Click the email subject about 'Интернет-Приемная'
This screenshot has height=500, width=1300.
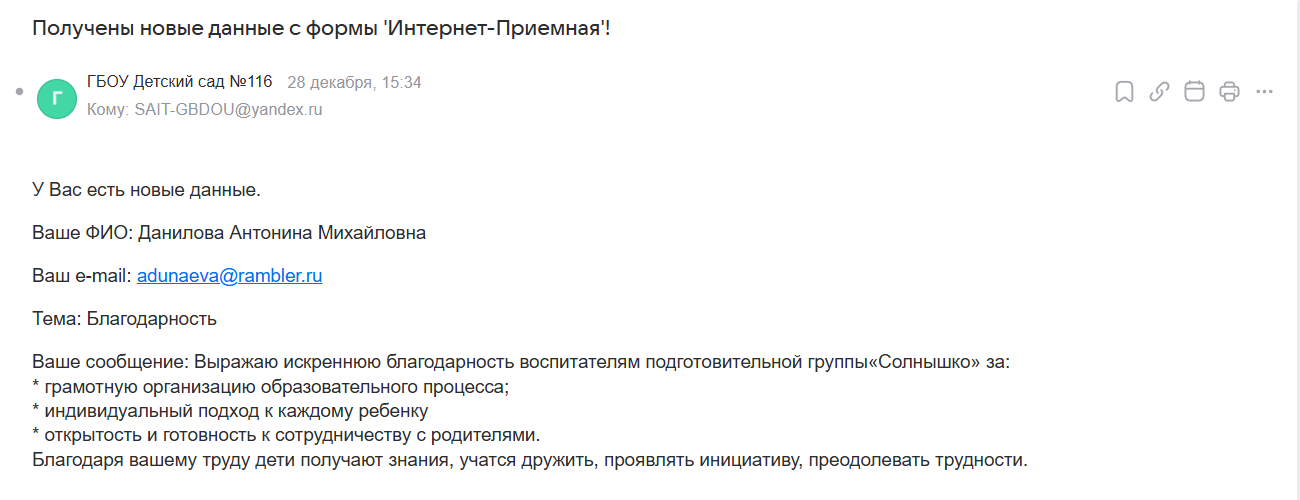coord(321,28)
